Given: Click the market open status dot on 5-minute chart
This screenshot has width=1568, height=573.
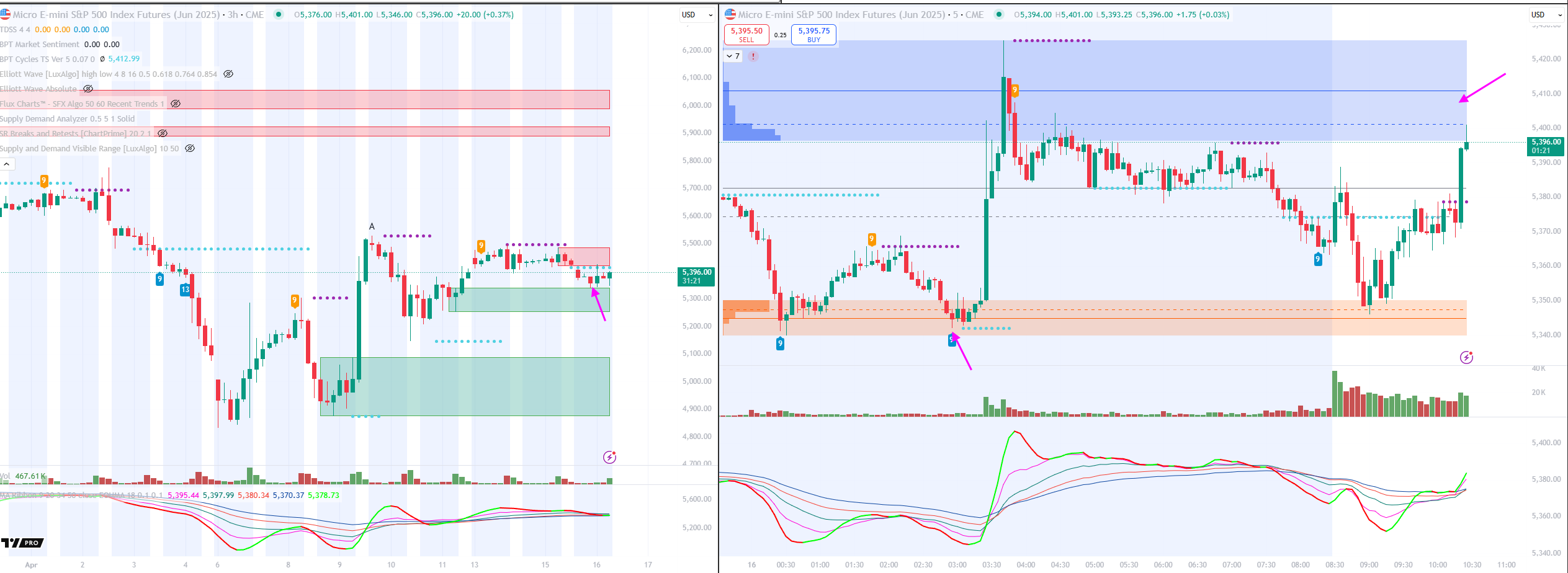Looking at the screenshot, I should (x=998, y=14).
